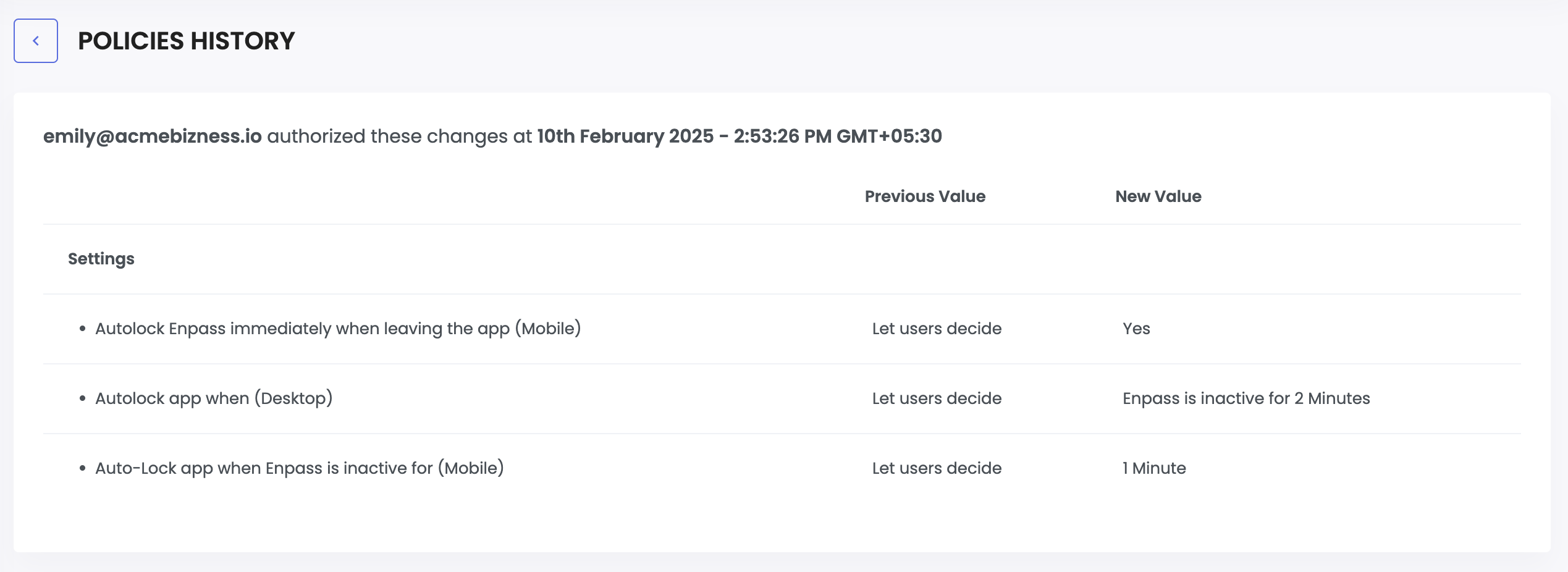This screenshot has height=572, width=1568.
Task: Select the Auto-Lock app when inactive (Mobile) label
Action: click(300, 468)
